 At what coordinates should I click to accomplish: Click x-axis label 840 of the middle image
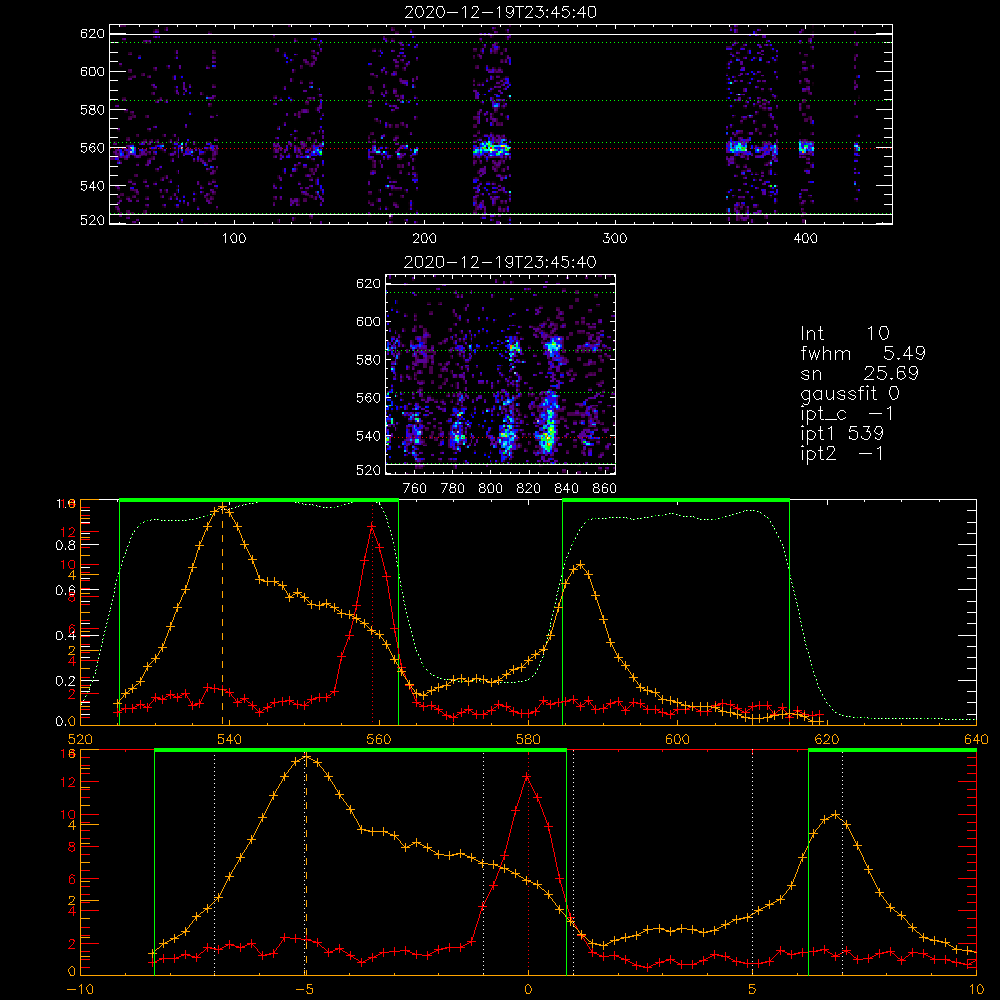pos(566,489)
